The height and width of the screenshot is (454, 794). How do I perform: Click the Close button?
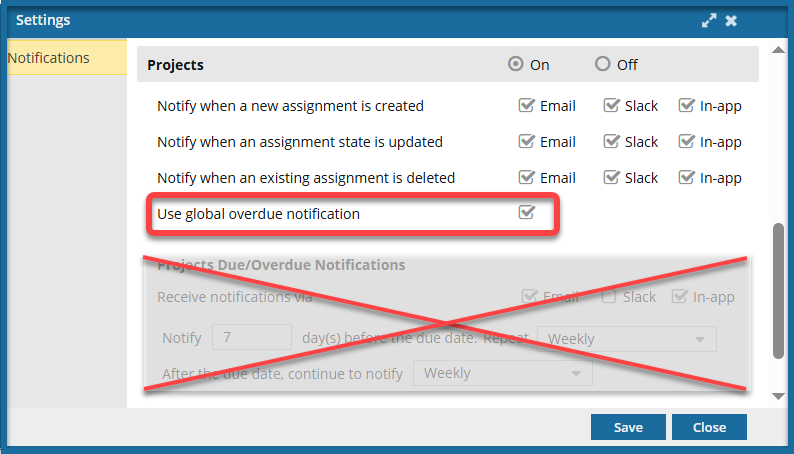[709, 427]
